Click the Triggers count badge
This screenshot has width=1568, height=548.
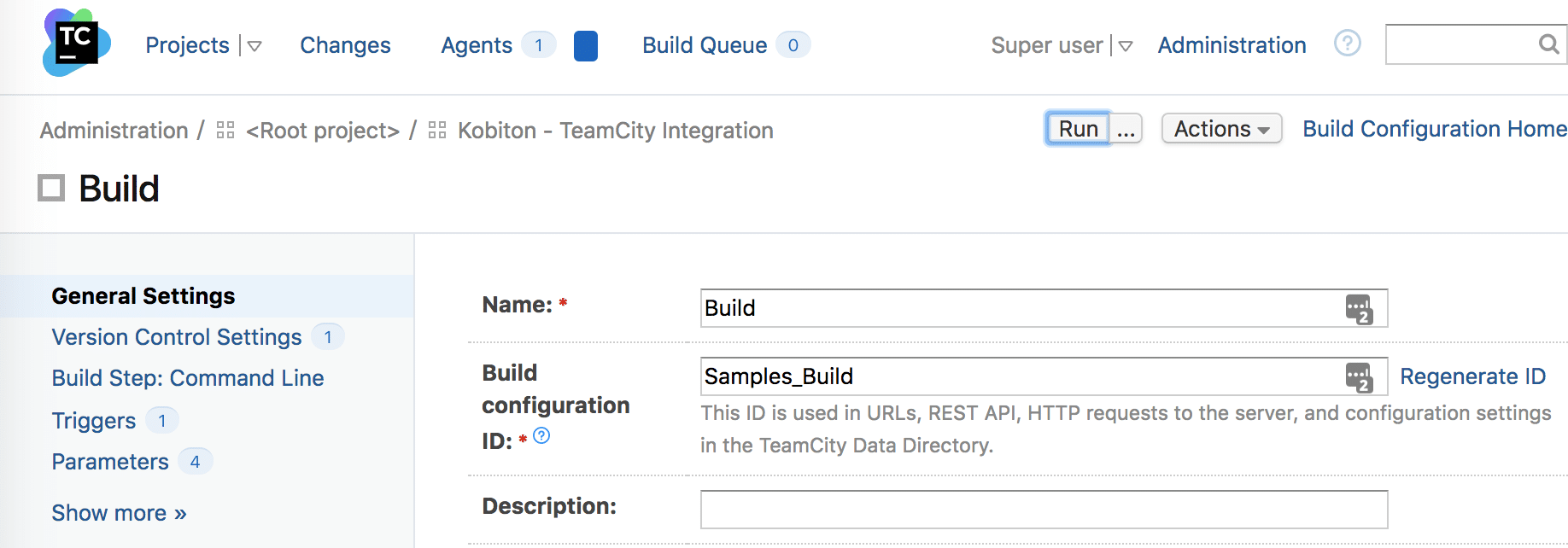point(162,421)
